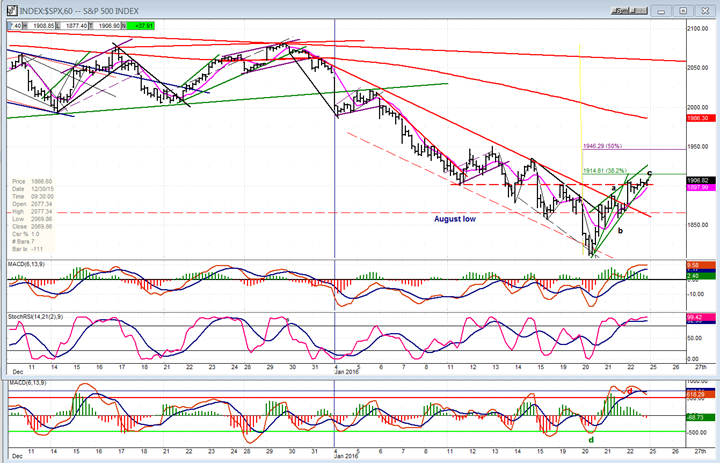The height and width of the screenshot is (463, 720).
Task: Click the magenta 1897.99 price label
Action: [697, 188]
